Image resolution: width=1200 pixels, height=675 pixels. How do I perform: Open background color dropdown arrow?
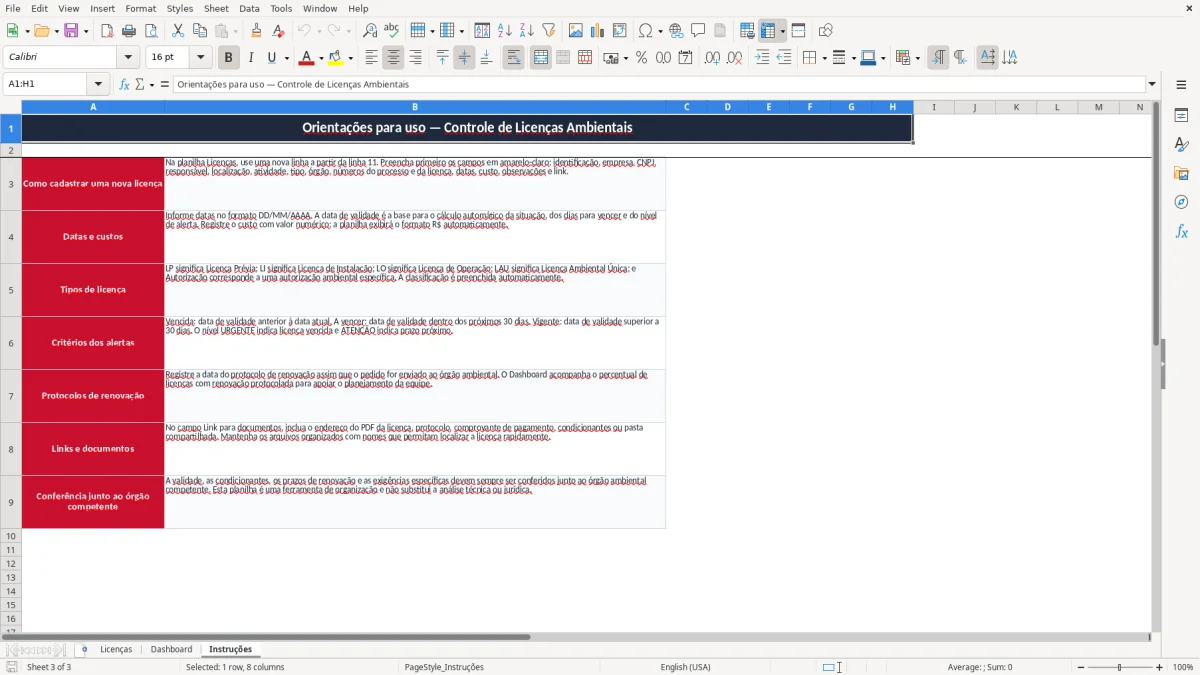click(x=350, y=58)
